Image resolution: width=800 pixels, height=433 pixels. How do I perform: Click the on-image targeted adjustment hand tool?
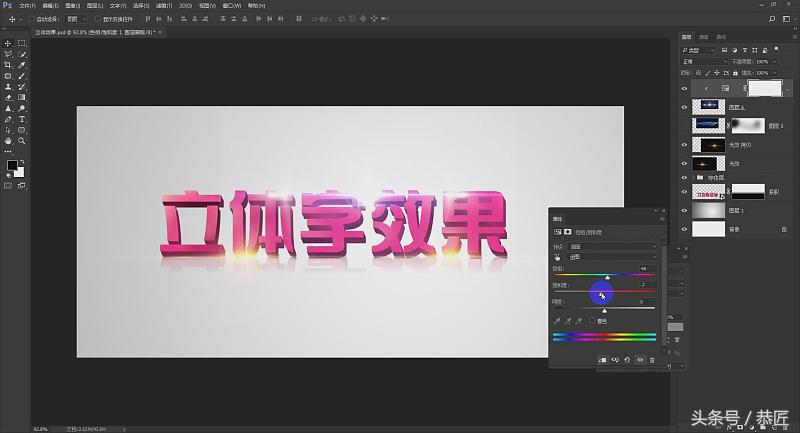click(557, 257)
